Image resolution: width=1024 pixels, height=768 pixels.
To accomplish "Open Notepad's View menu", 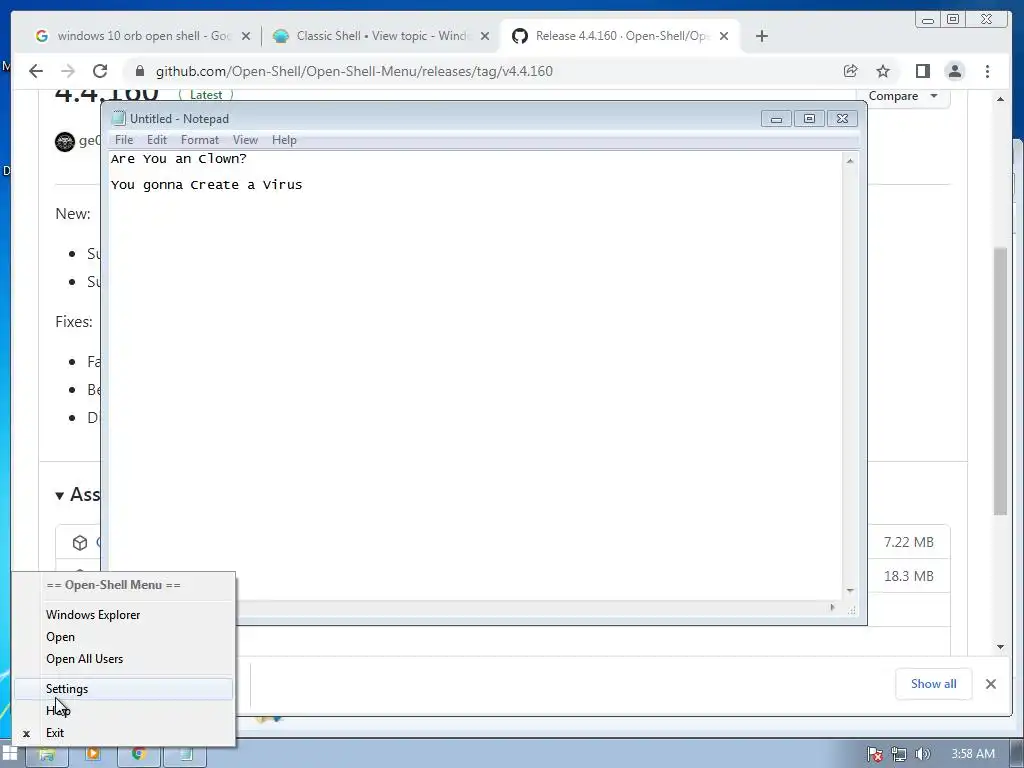I will pyautogui.click(x=246, y=140).
